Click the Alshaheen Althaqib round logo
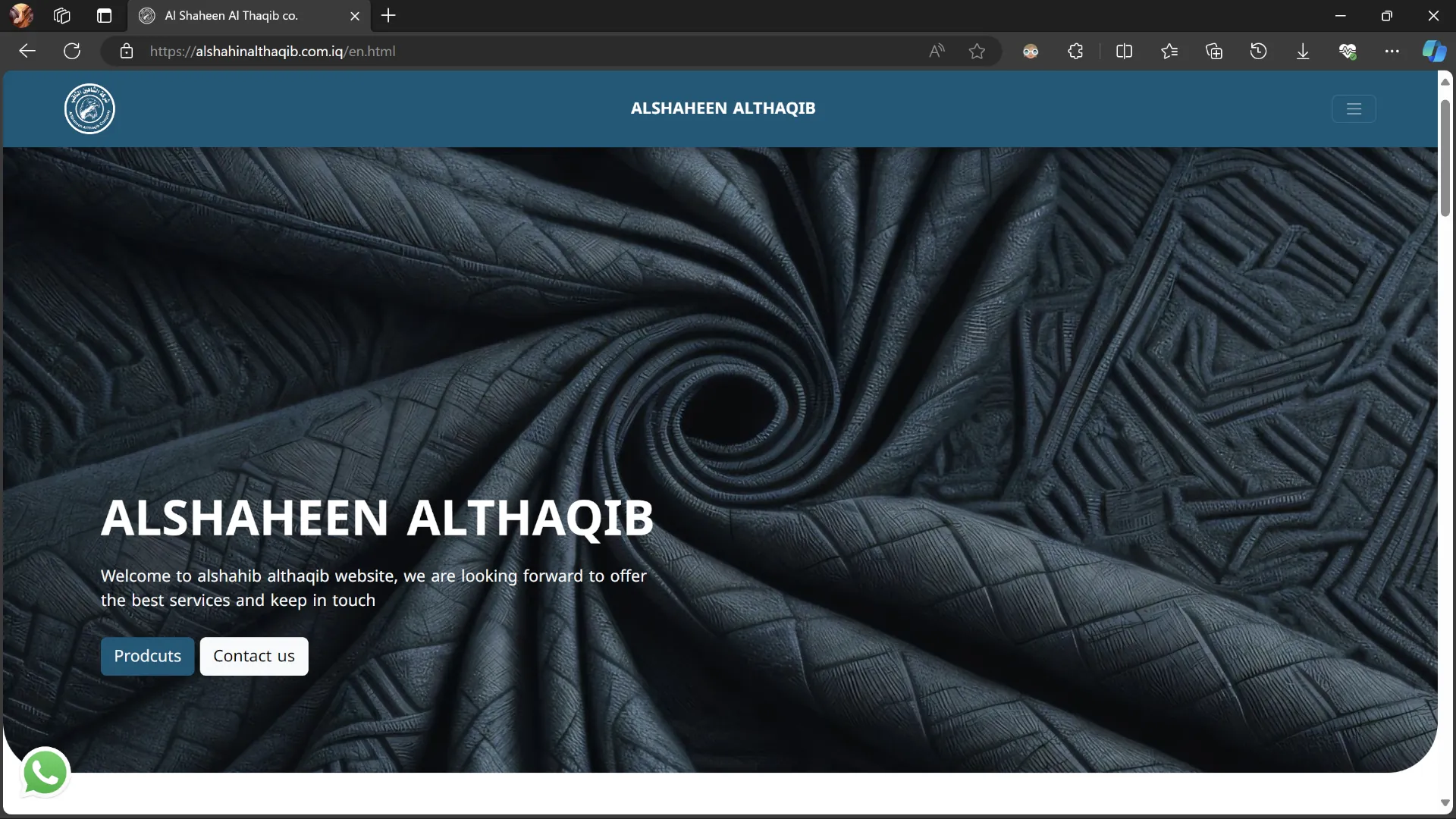Screen dimensions: 1456x819 89,109
